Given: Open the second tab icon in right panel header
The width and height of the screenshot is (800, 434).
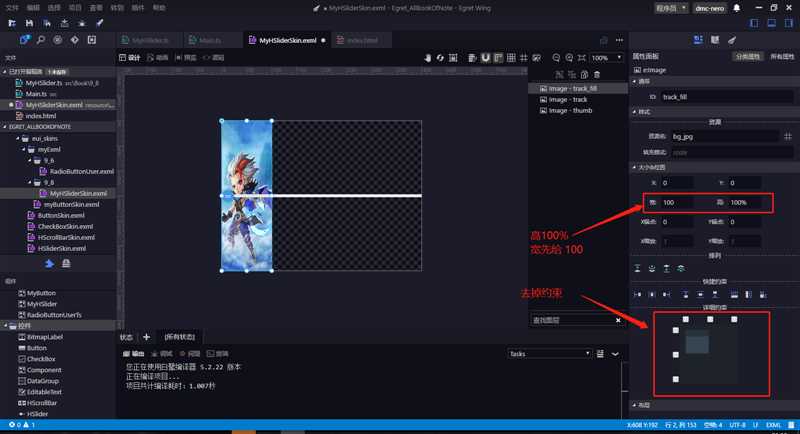Looking at the screenshot, I should pyautogui.click(x=715, y=40).
